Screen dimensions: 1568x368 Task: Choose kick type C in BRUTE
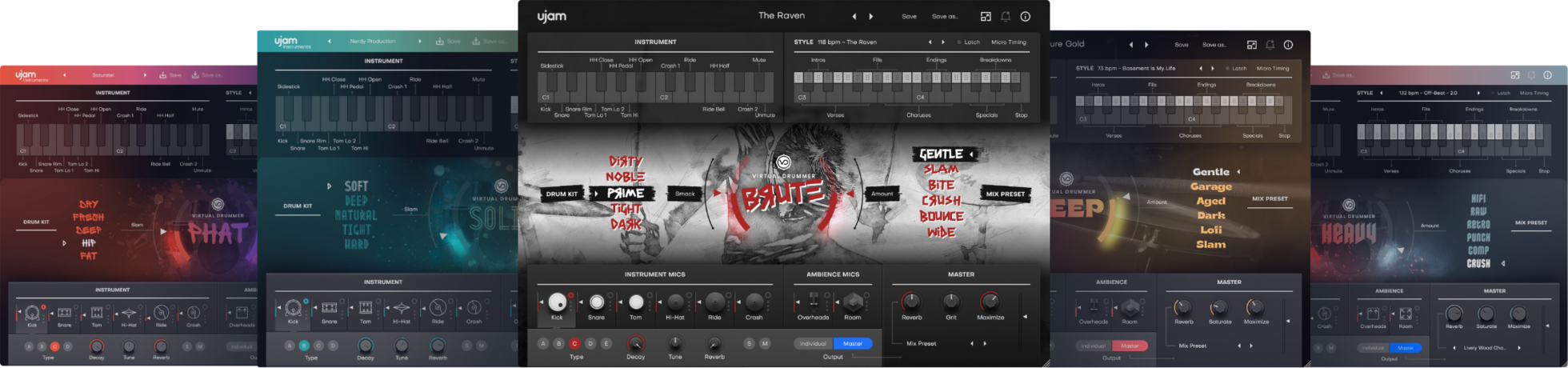pos(574,343)
